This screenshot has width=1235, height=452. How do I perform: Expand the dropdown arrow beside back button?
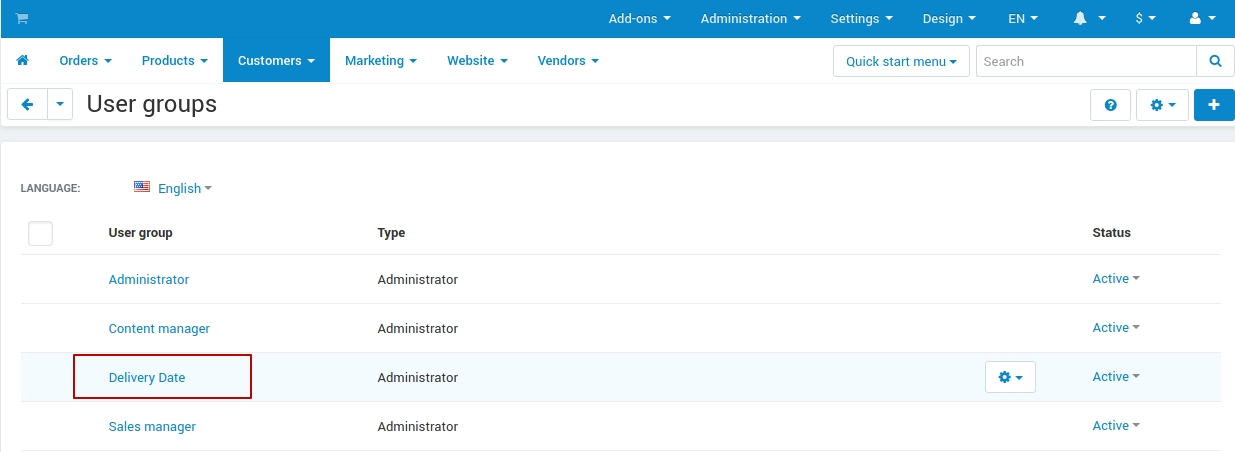(x=60, y=104)
